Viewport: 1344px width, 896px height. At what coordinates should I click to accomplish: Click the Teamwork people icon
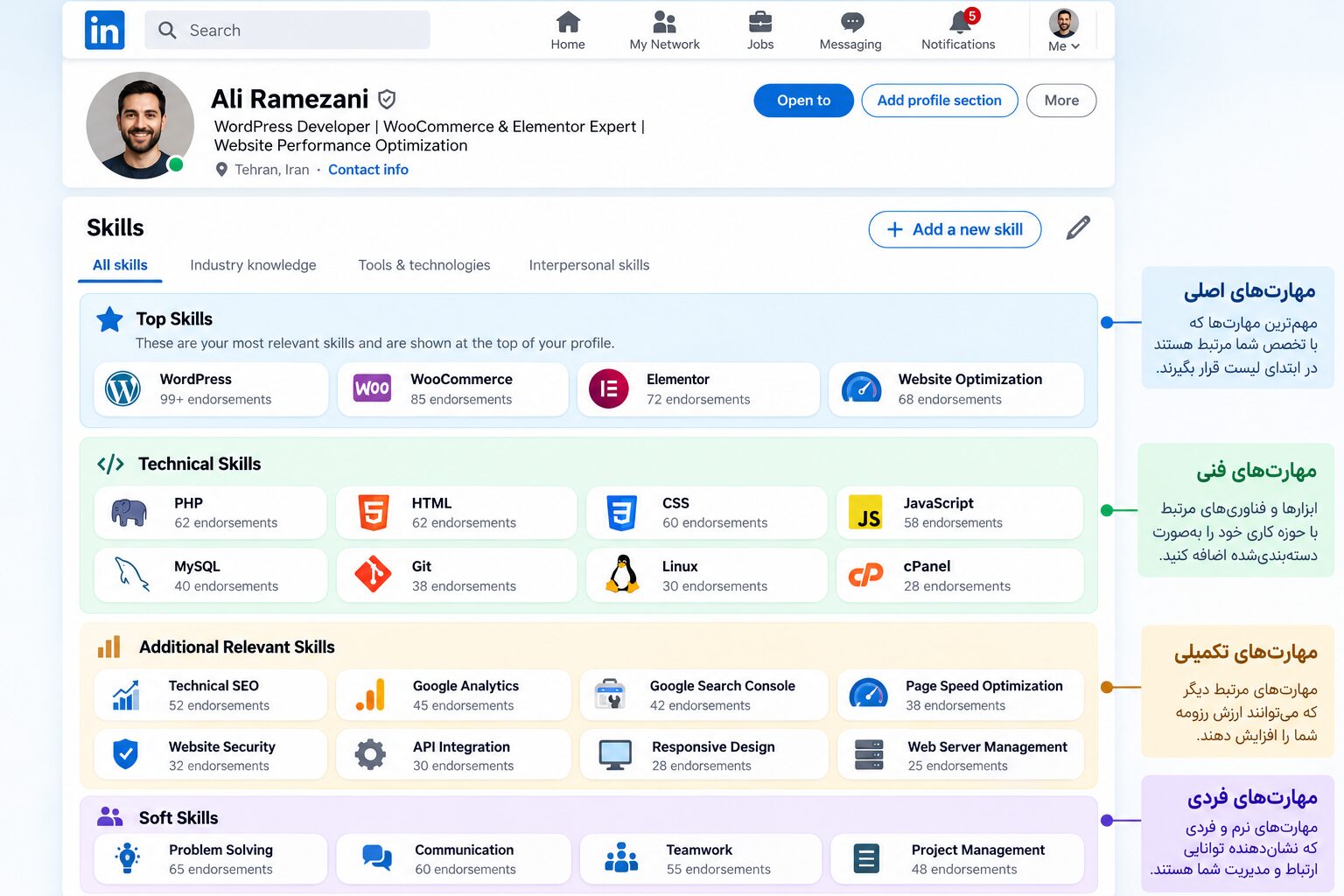pos(621,858)
